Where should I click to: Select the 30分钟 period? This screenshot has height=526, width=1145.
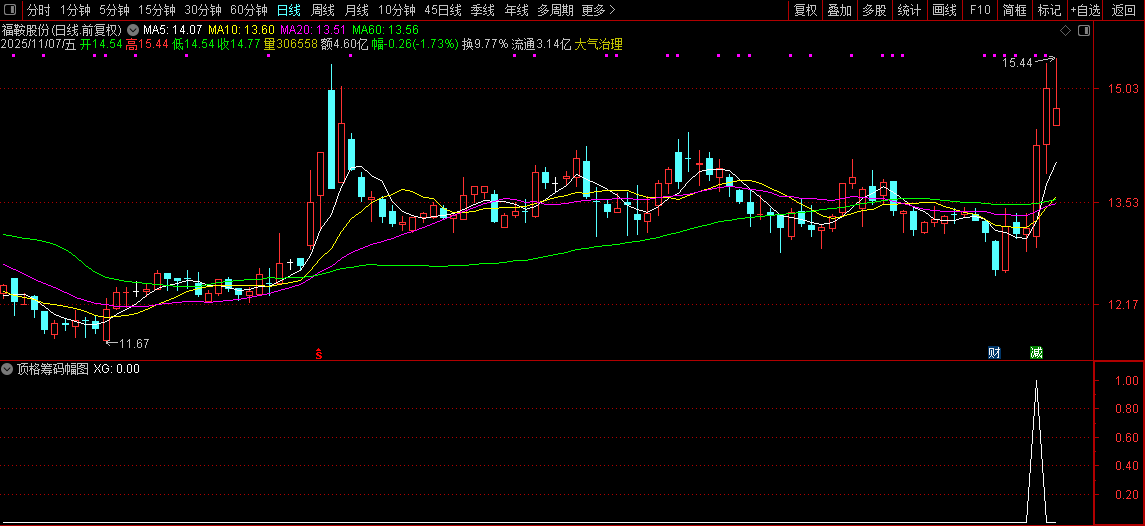tap(203, 10)
